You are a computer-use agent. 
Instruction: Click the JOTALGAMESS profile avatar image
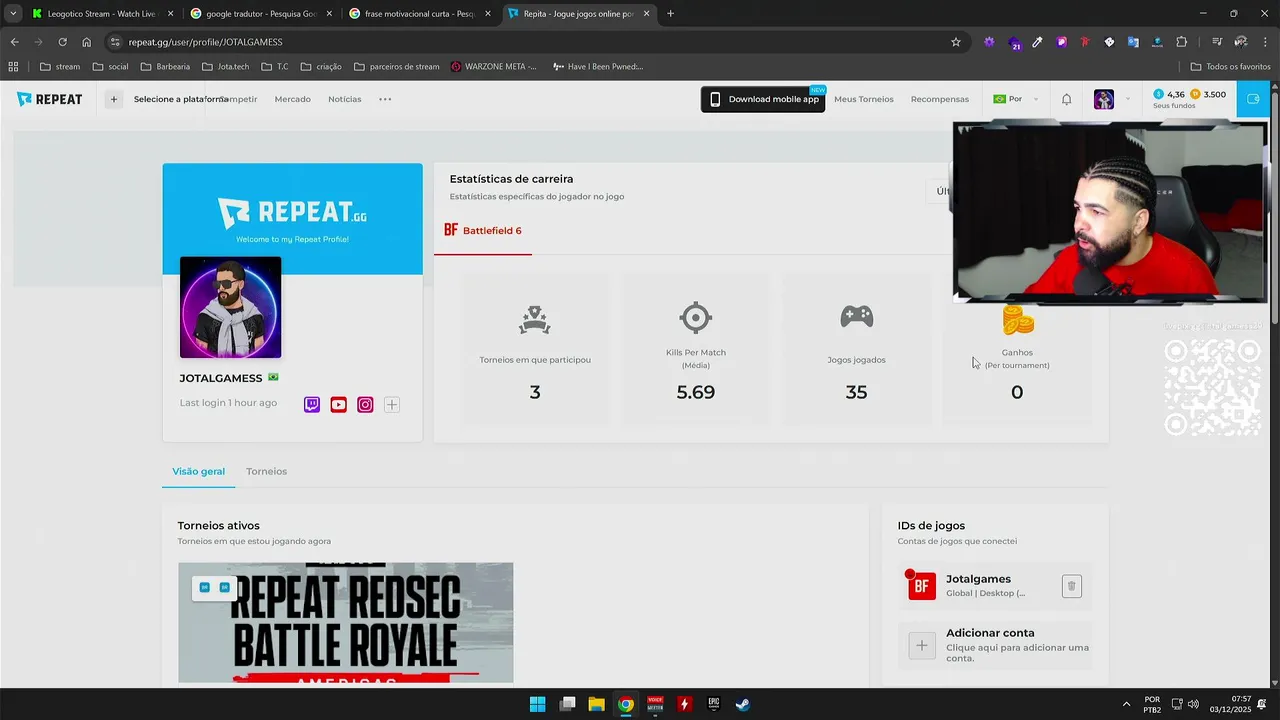pos(230,308)
